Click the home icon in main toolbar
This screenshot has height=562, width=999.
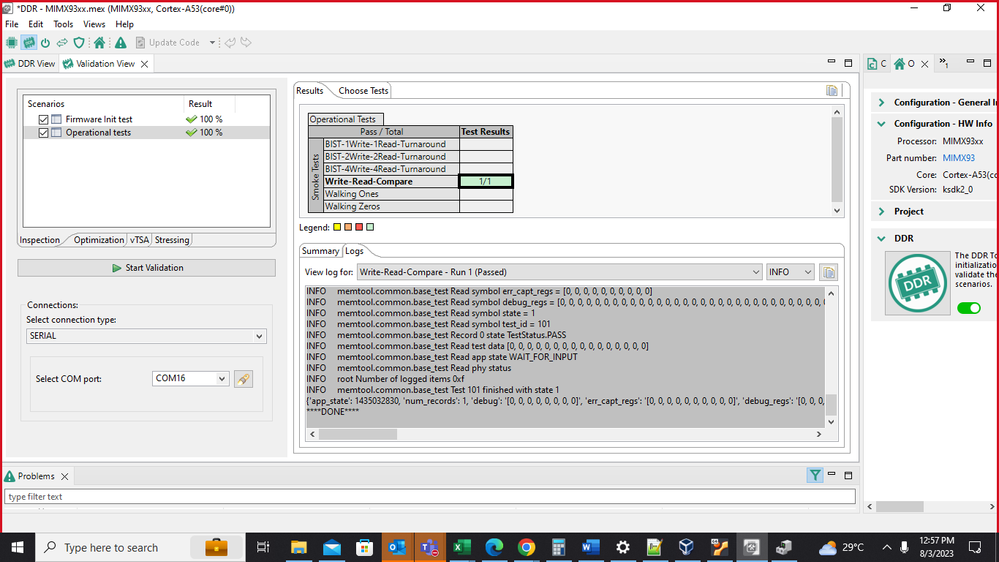point(99,43)
